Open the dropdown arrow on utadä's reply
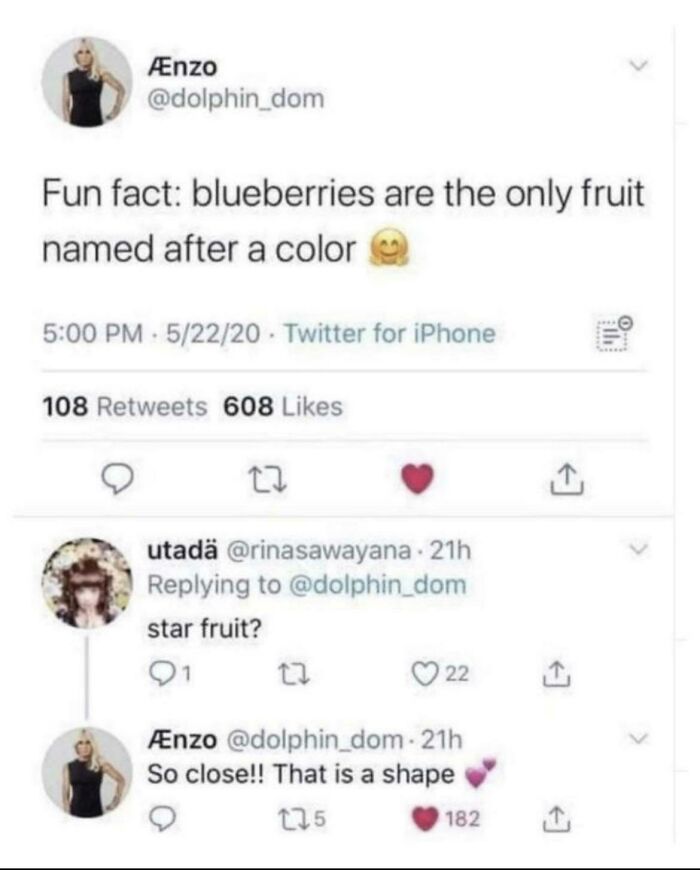Image resolution: width=700 pixels, height=870 pixels. pos(637,549)
